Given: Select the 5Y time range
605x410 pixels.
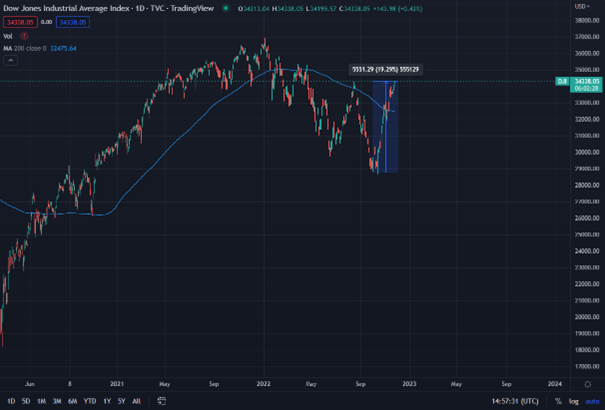Looking at the screenshot, I should [121, 401].
